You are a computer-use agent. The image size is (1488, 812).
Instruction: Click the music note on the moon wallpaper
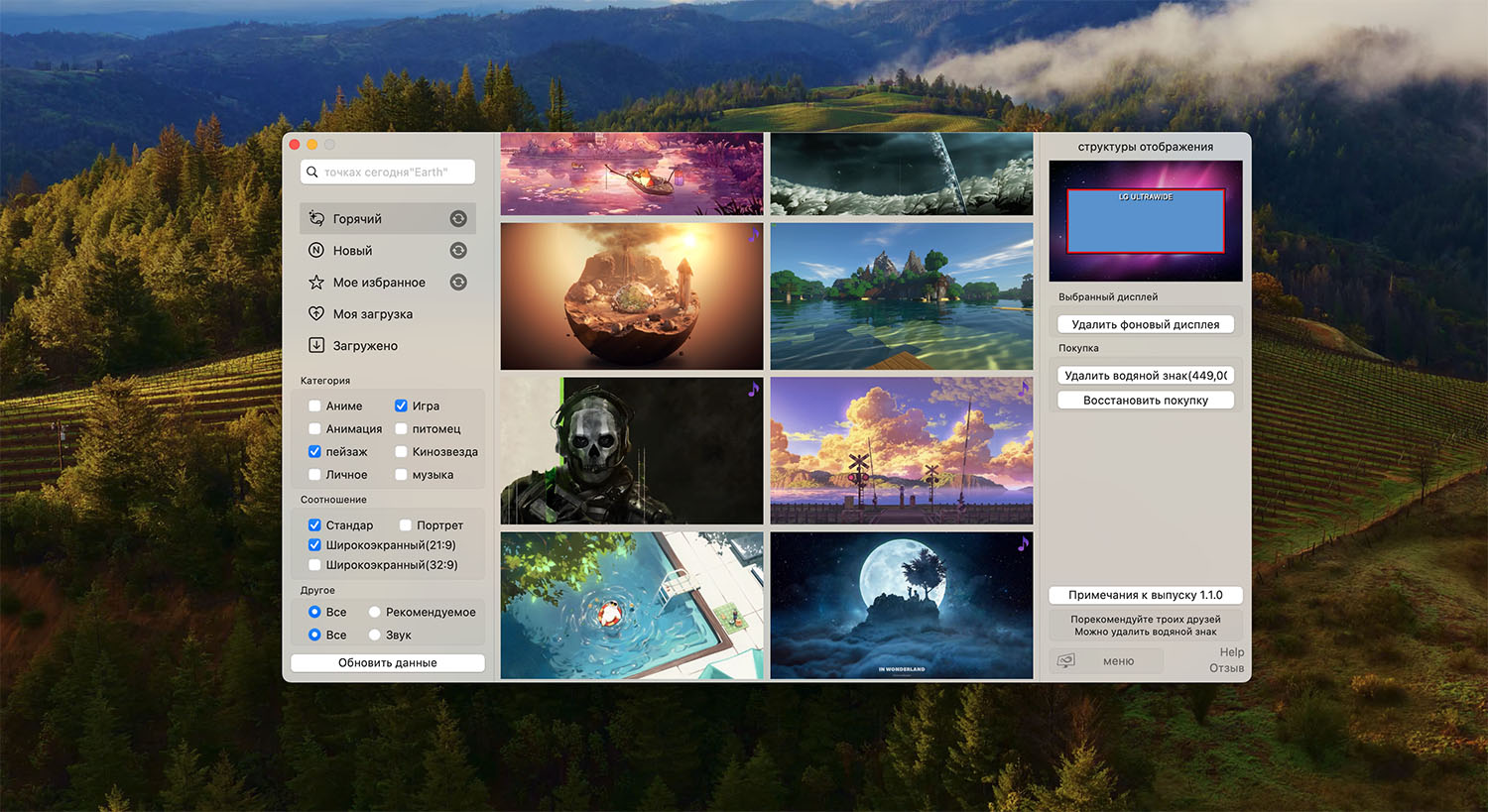(x=1023, y=543)
